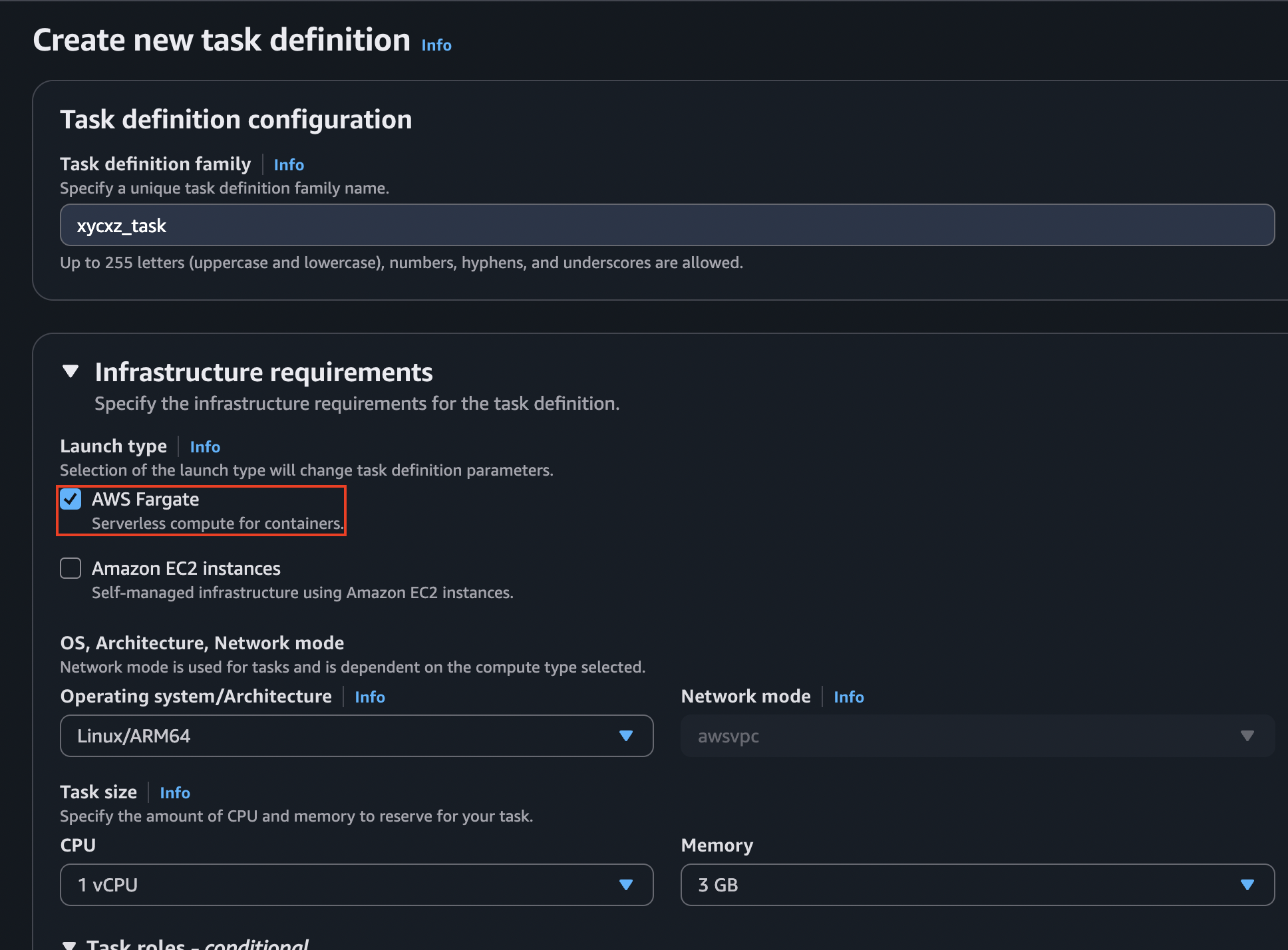The width and height of the screenshot is (1288, 950).
Task: Click the Info link beside Create new task definition
Action: (436, 45)
